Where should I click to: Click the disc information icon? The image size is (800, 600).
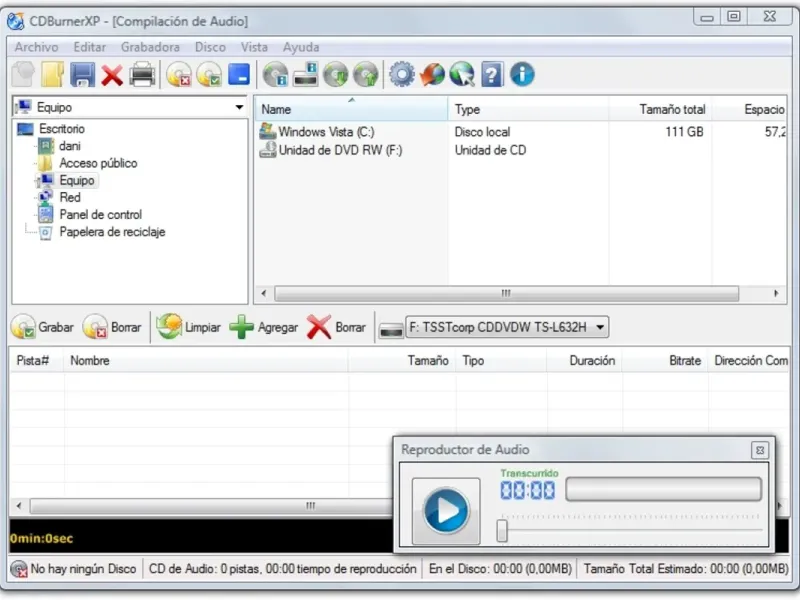coord(276,74)
